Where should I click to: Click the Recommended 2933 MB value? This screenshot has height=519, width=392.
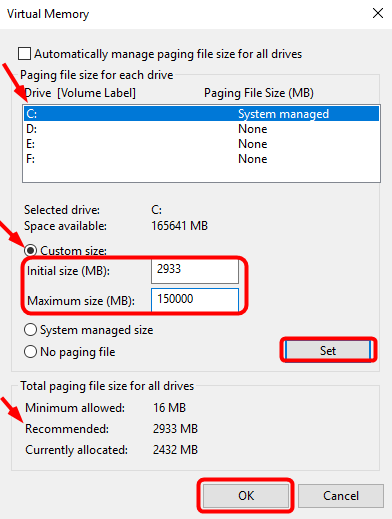[x=175, y=429]
